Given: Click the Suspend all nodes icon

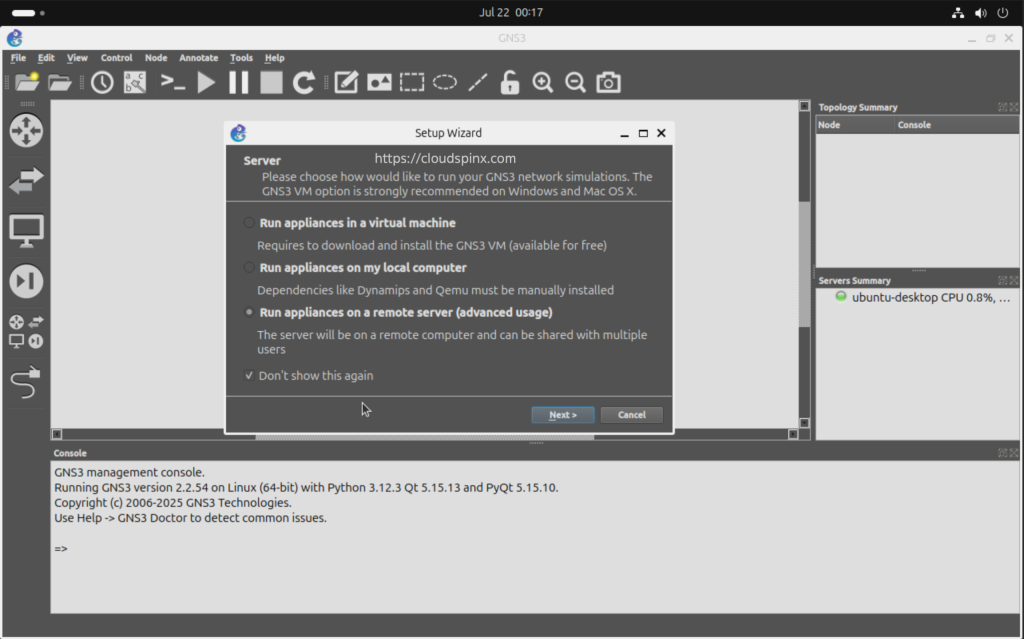Looking at the screenshot, I should tap(238, 82).
